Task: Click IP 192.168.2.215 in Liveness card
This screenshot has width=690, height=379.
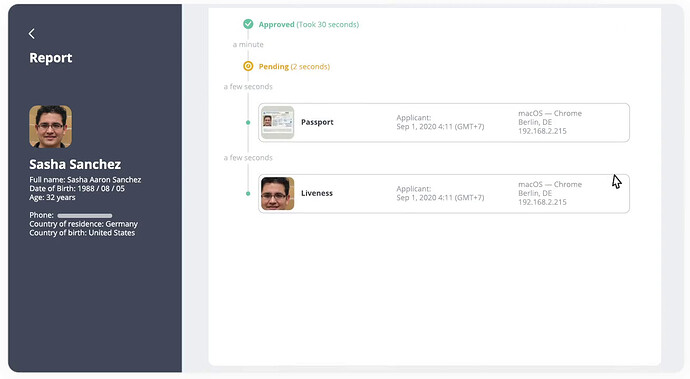Action: pyautogui.click(x=542, y=202)
